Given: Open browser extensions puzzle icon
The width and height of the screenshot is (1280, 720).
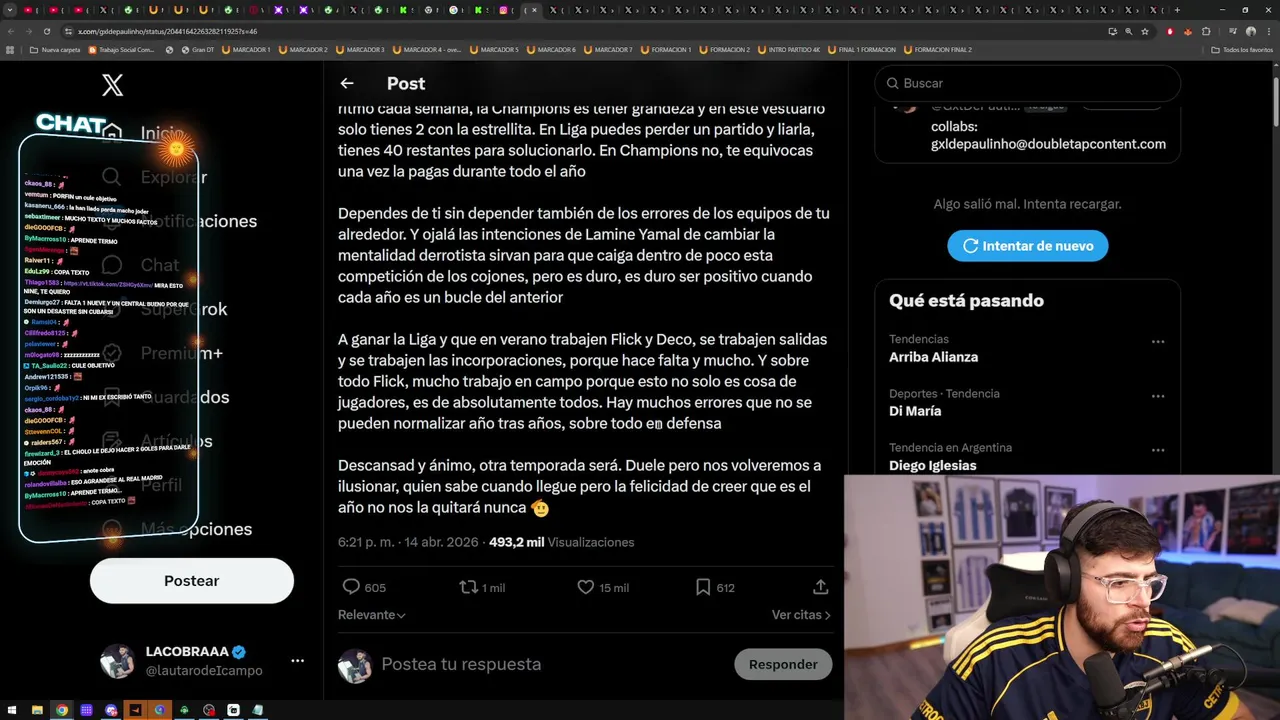Looking at the screenshot, I should tap(1206, 31).
